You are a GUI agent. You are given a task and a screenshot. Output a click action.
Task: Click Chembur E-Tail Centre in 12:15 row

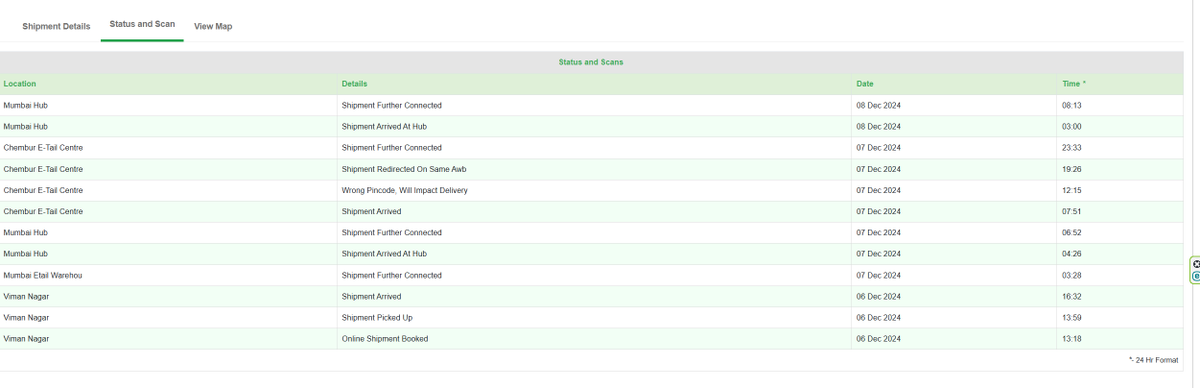pyautogui.click(x=43, y=190)
